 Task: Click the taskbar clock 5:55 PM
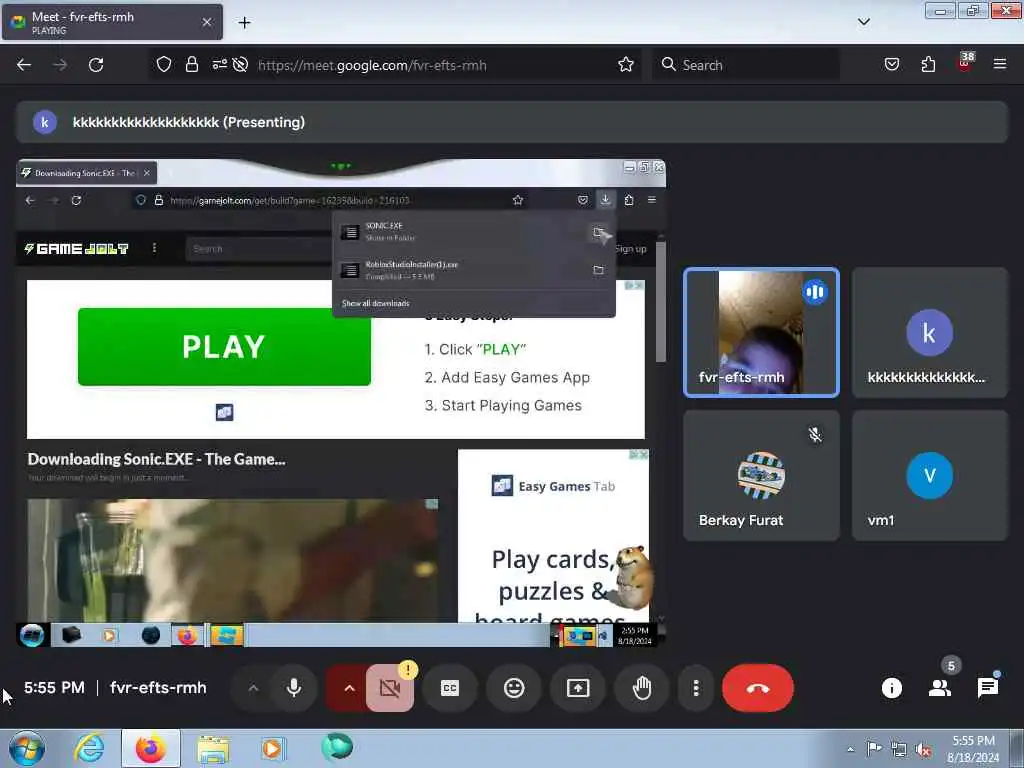coord(973,749)
